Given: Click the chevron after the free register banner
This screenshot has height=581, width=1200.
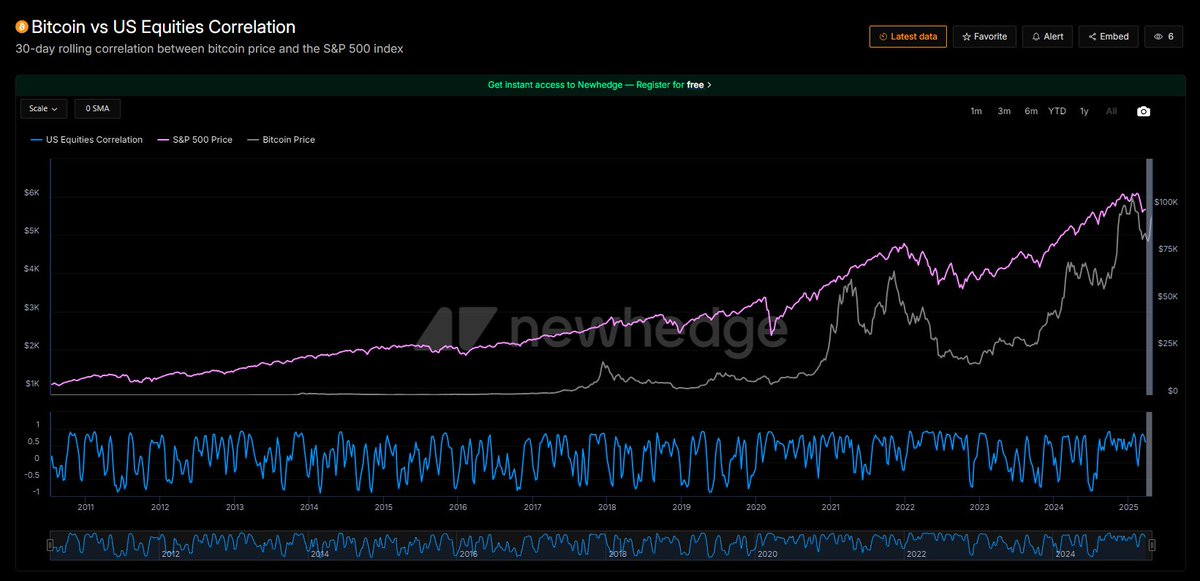Looking at the screenshot, I should point(709,85).
